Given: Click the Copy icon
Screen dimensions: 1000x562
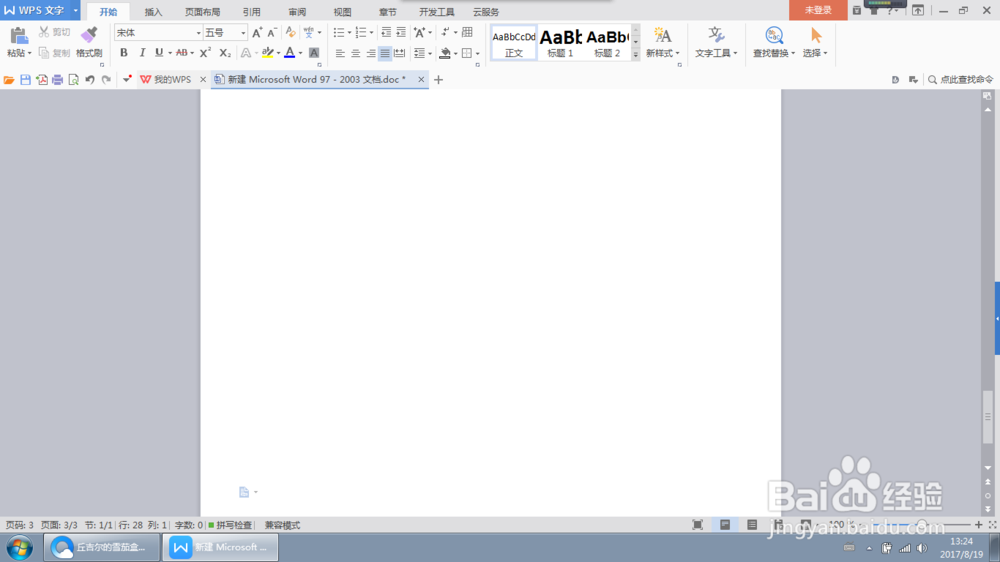Looking at the screenshot, I should [x=43, y=53].
